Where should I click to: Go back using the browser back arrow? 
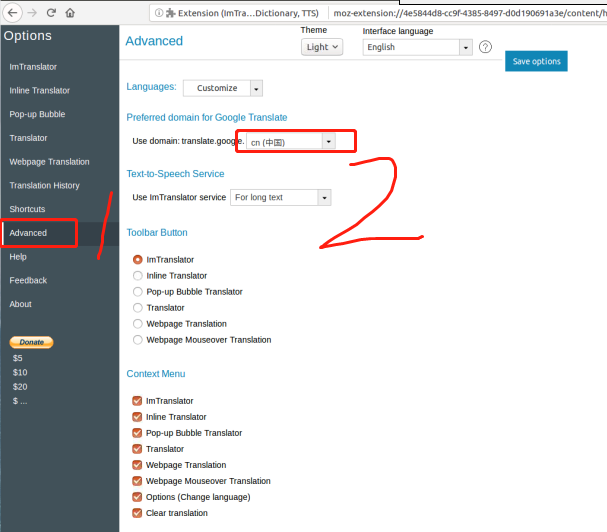[x=12, y=13]
